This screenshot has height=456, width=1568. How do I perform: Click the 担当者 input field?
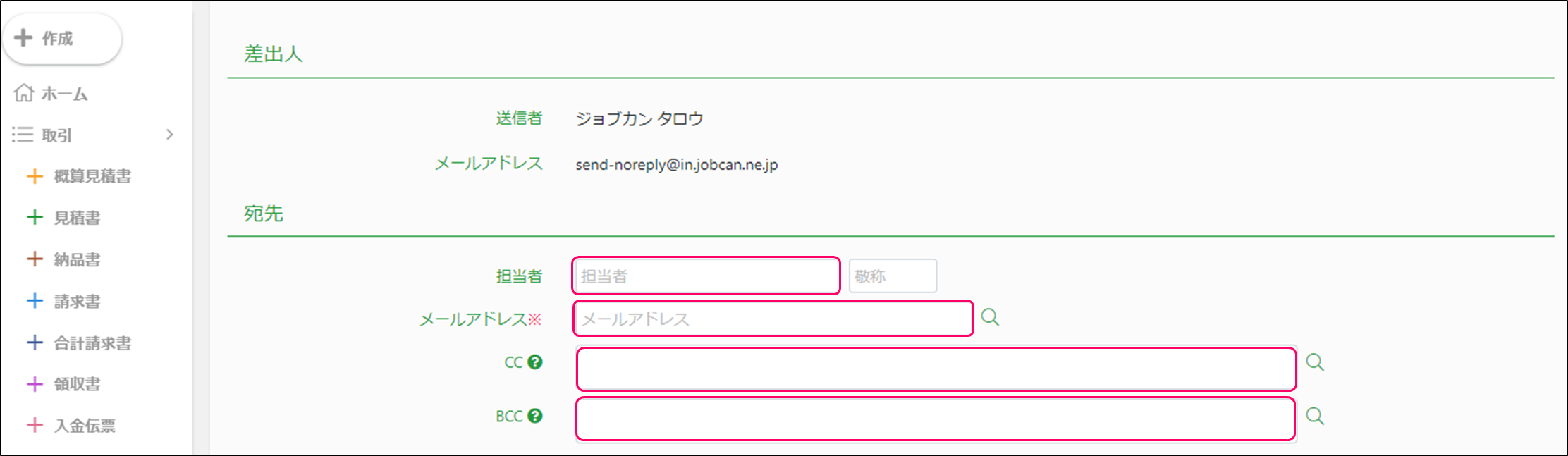click(705, 276)
